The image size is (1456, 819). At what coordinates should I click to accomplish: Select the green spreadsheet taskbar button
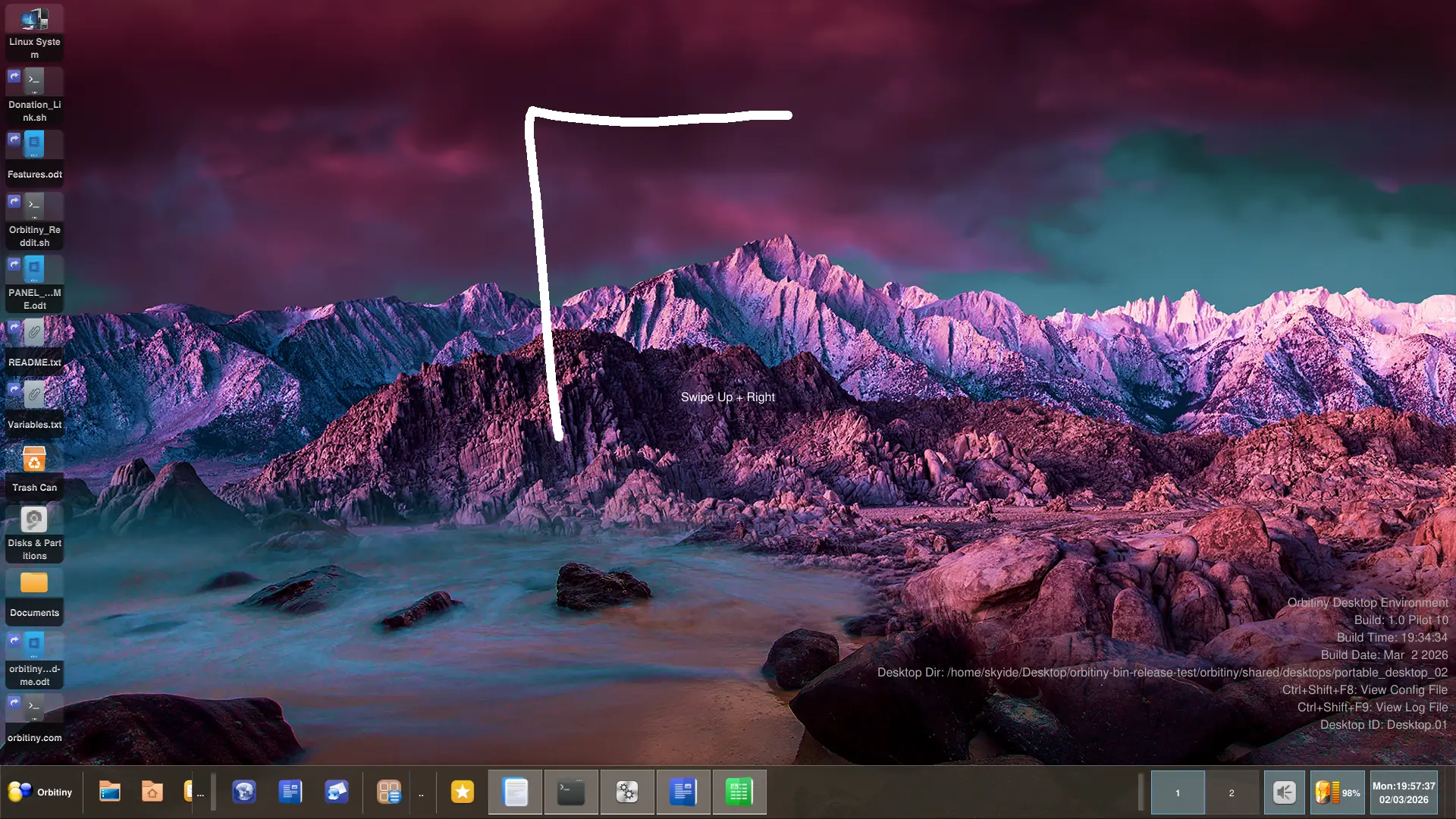(x=739, y=792)
